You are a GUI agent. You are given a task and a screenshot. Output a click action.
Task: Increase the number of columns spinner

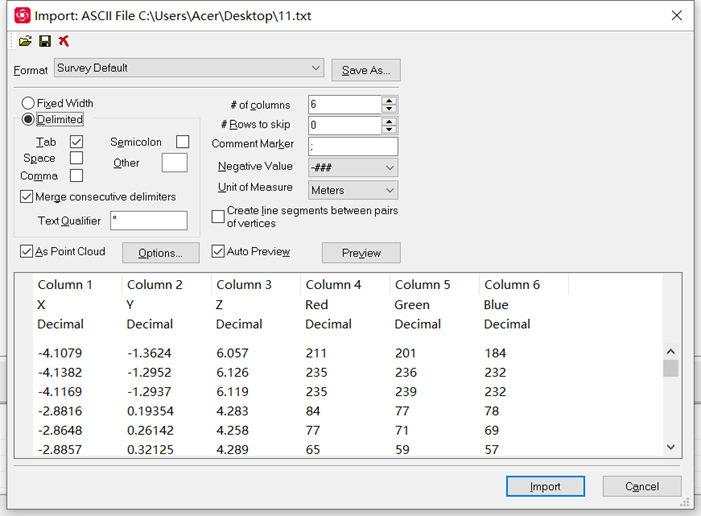pyautogui.click(x=389, y=100)
